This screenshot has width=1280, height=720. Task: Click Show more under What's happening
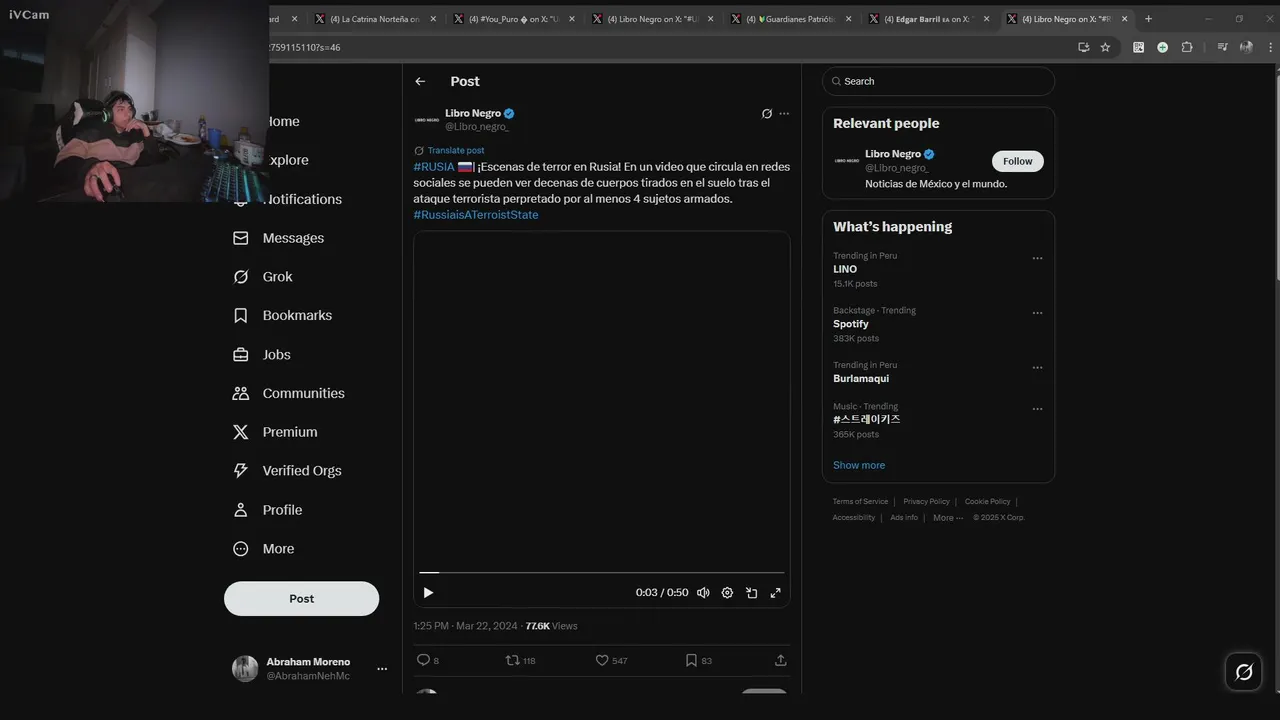(859, 465)
